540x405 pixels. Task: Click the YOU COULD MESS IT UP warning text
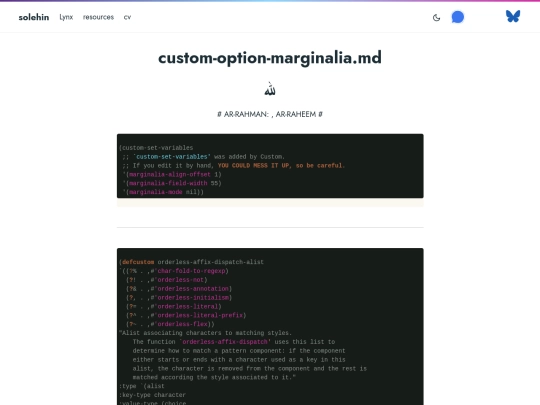(x=281, y=166)
